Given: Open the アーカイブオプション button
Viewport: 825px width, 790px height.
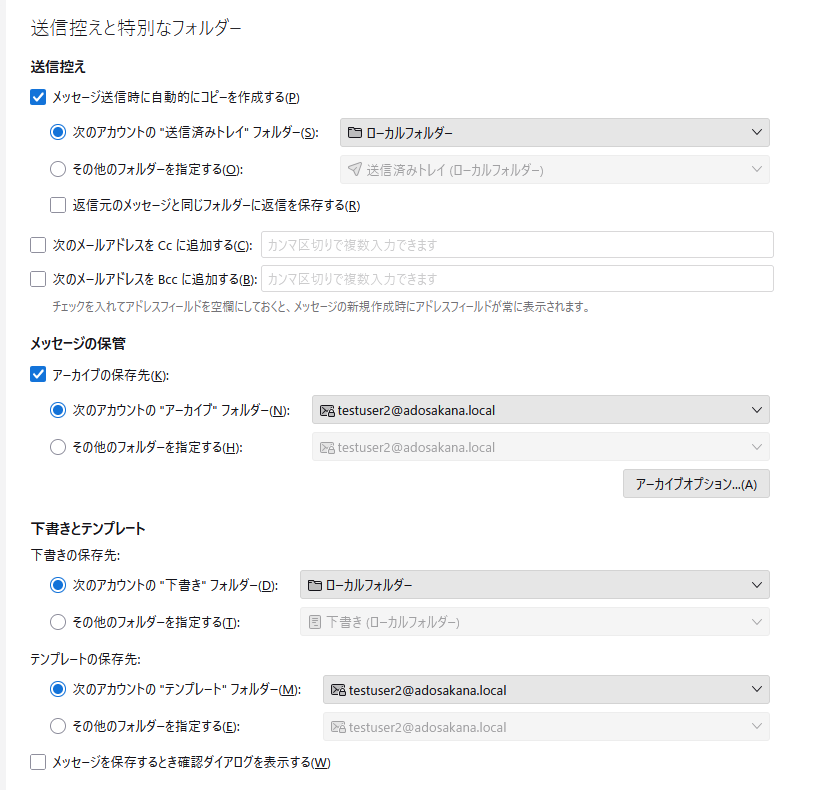Looking at the screenshot, I should point(696,485).
